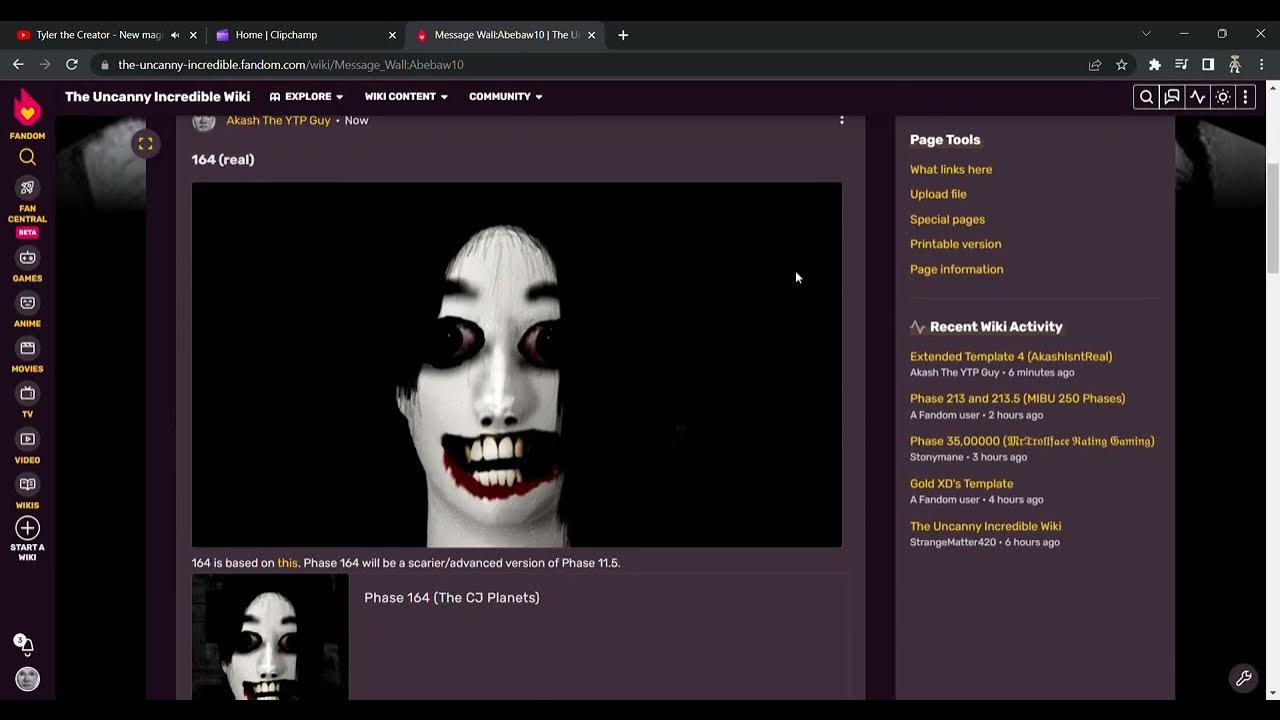Open Upload file link
The image size is (1280, 720).
click(938, 195)
